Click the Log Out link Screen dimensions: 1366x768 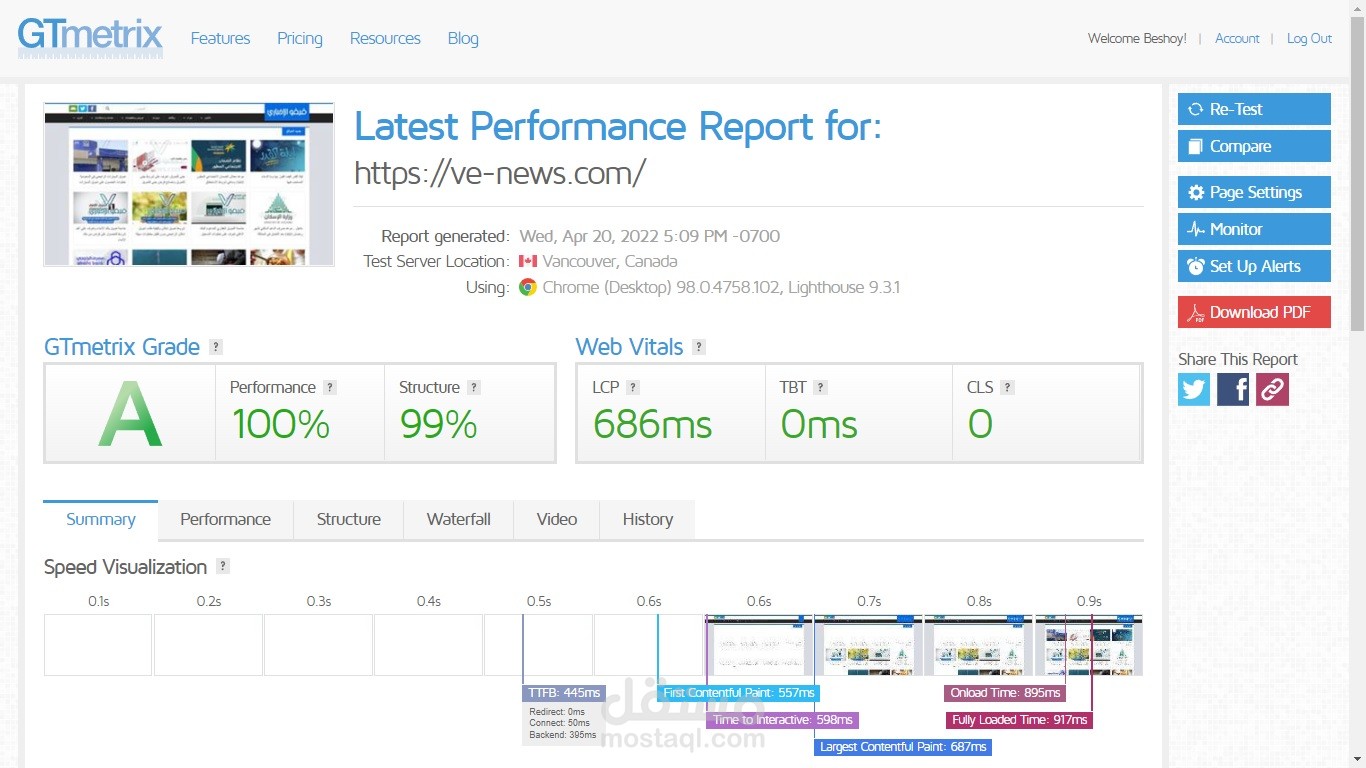(1309, 38)
